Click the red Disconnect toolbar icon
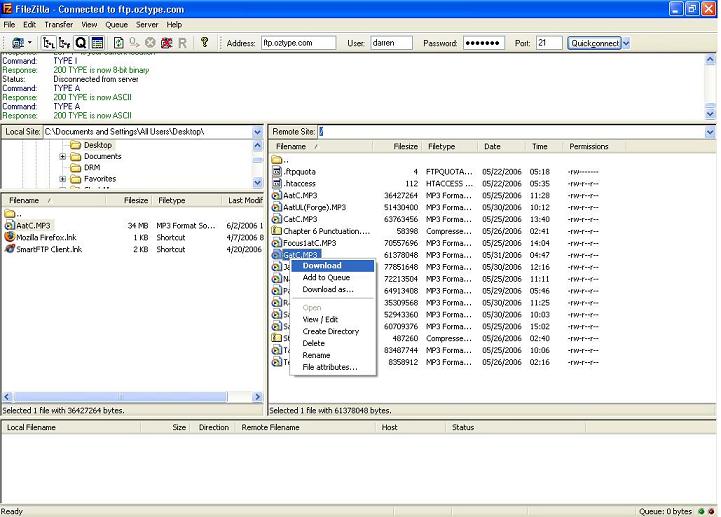This screenshot has width=721, height=517. 166,43
